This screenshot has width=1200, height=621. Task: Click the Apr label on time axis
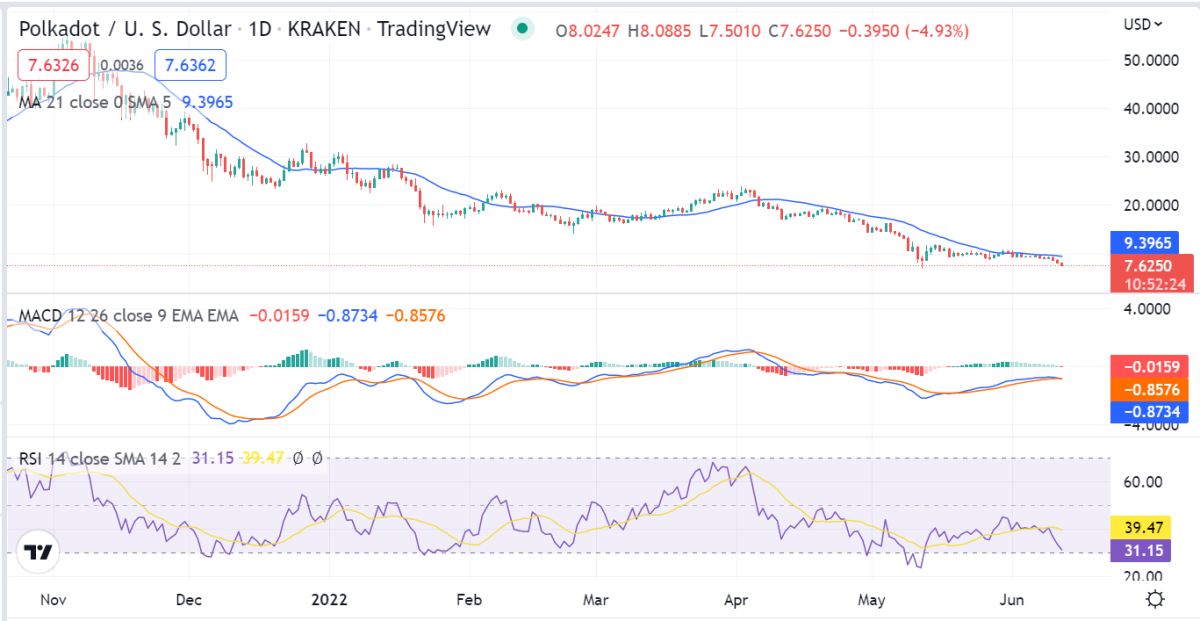[736, 600]
